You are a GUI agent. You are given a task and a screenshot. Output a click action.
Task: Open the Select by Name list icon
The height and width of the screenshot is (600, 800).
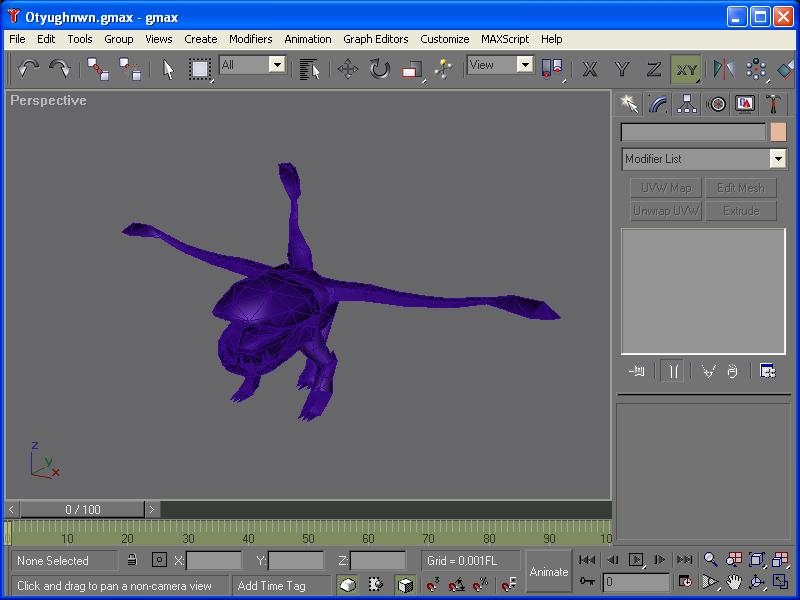(x=310, y=69)
